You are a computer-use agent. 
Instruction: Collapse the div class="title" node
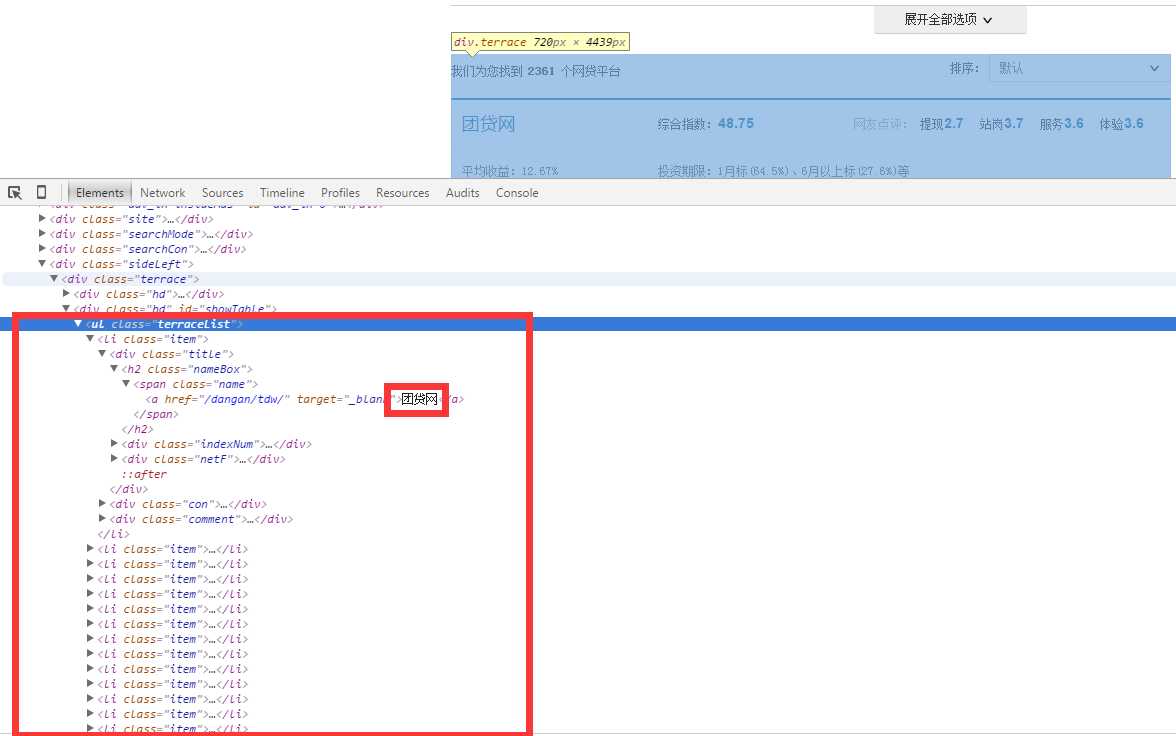[x=102, y=353]
